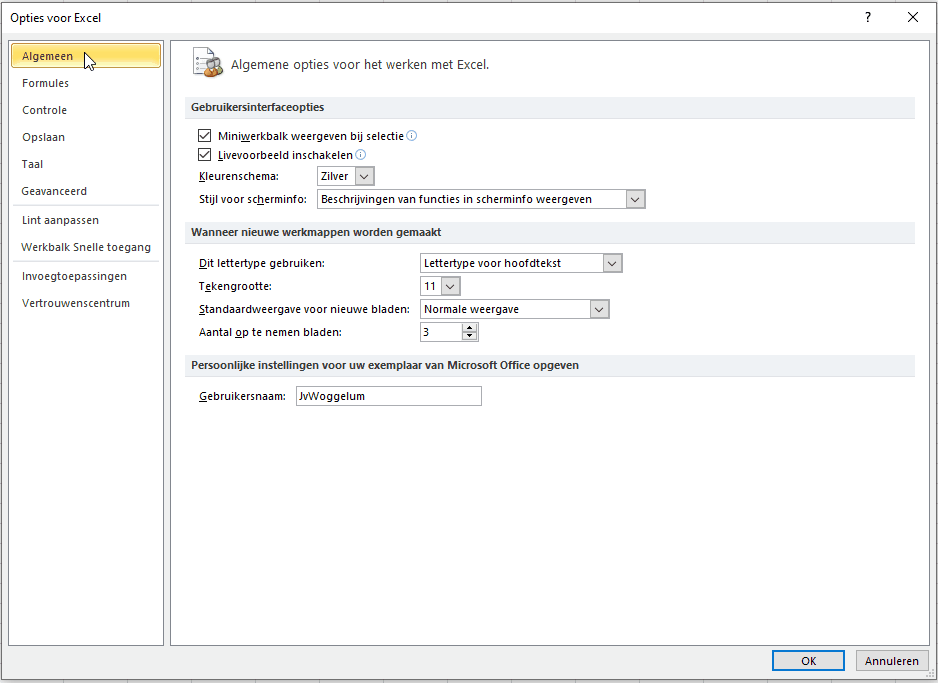Viewport: 938px width, 683px height.
Task: Open the Standaardweergave voor nieuwe bladen dropdown
Action: [514, 309]
